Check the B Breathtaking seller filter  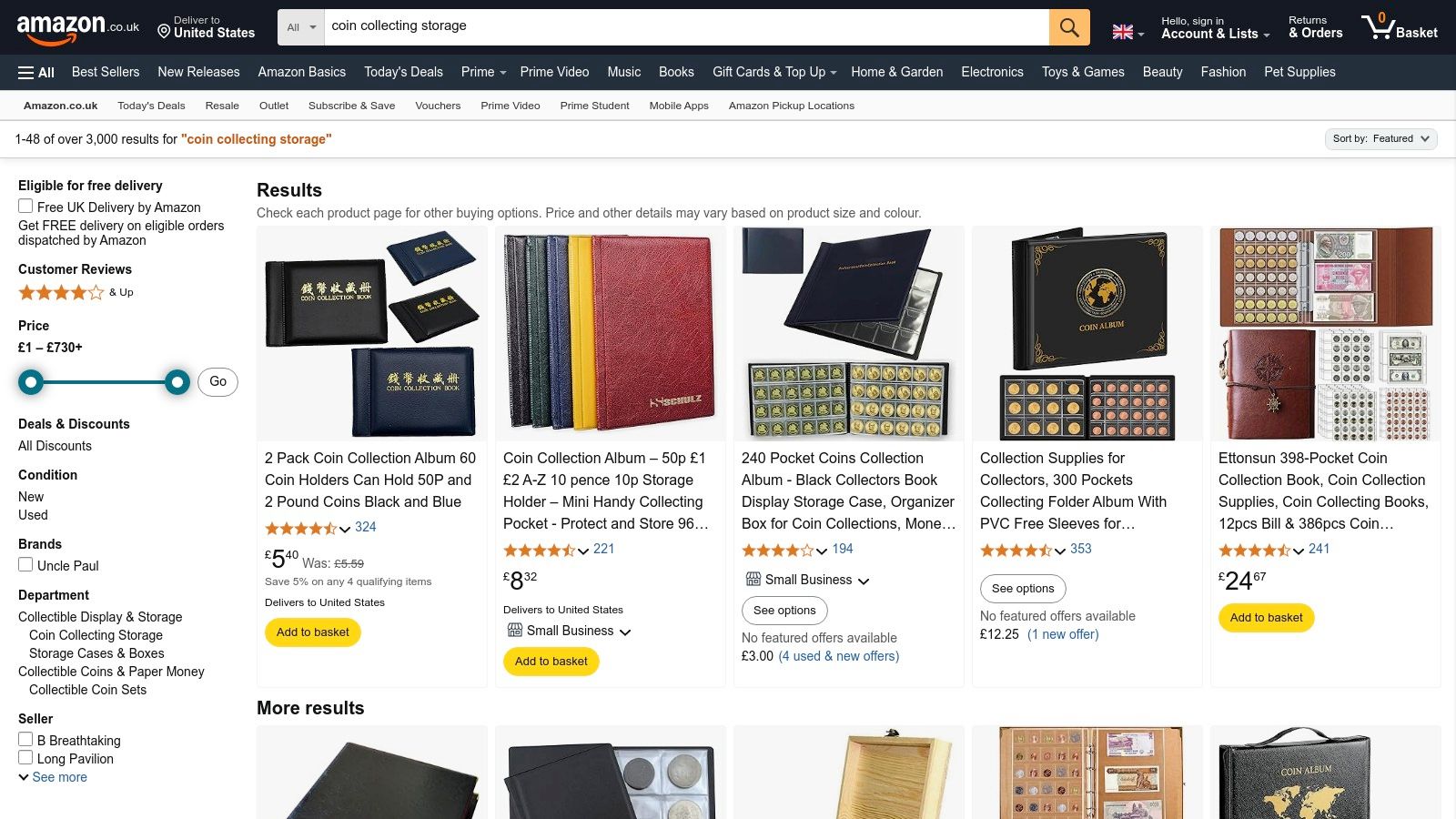[25, 740]
